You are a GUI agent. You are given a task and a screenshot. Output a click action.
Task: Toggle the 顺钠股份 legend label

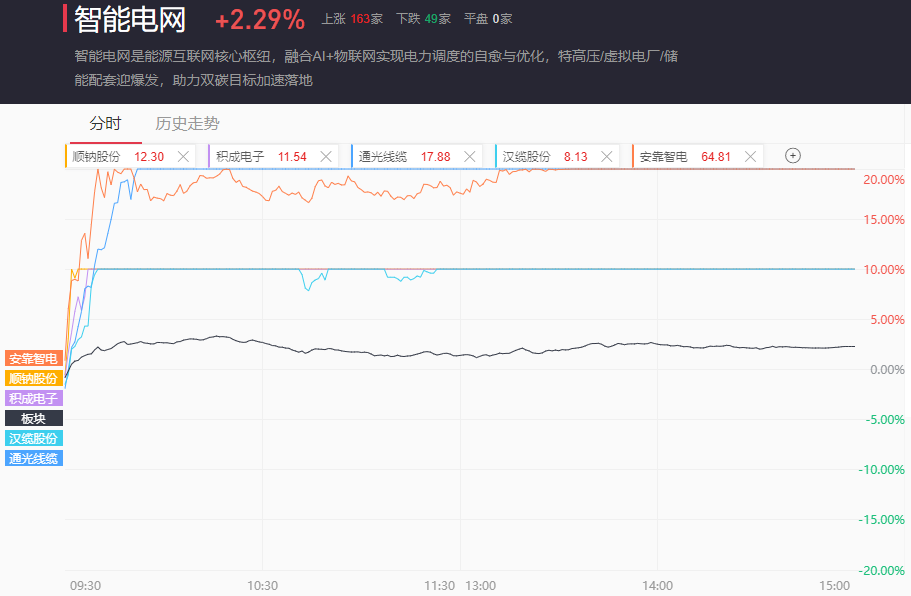click(34, 378)
